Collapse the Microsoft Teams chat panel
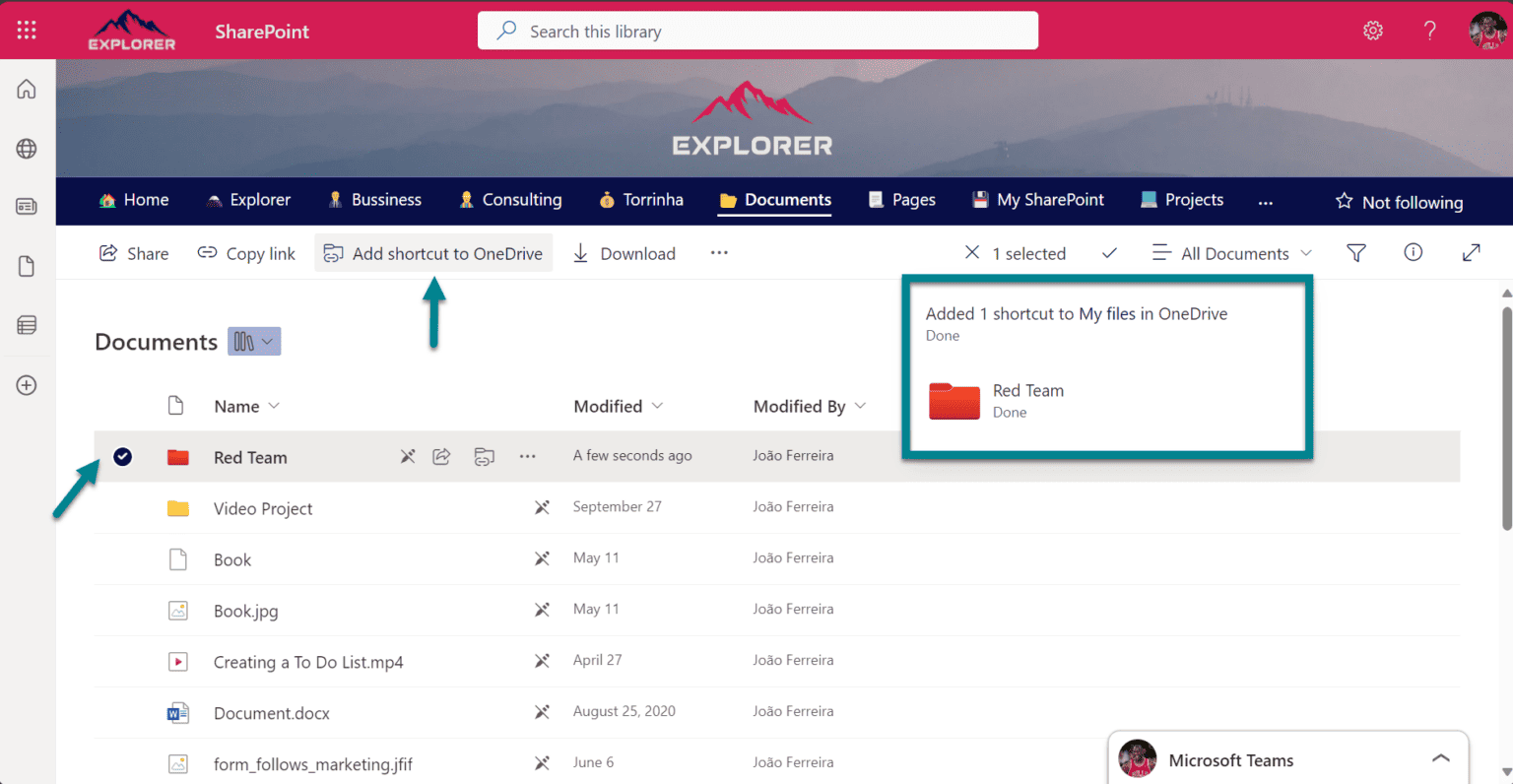Screen dimensions: 1513x784 coord(1441,758)
